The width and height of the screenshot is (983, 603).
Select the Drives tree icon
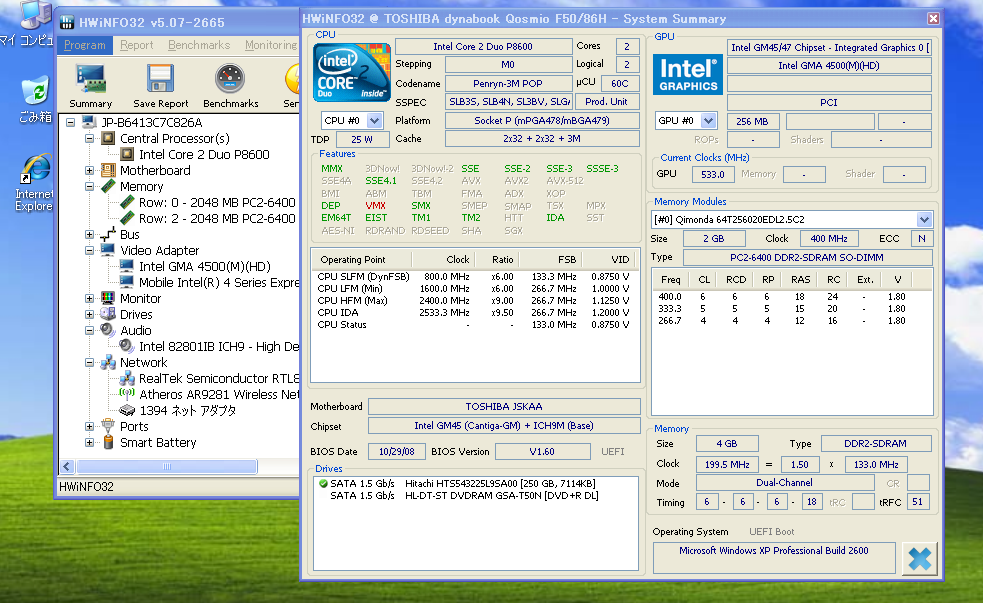click(x=108, y=314)
